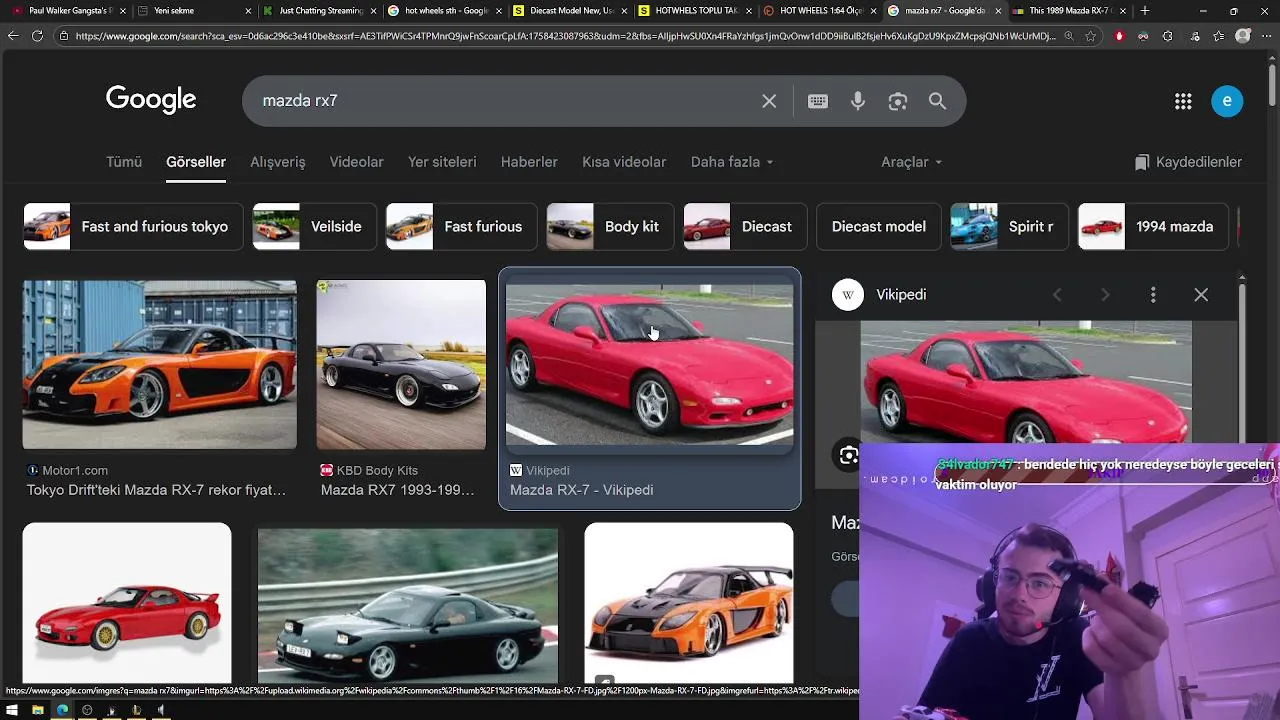
Task: Click the large red RX-7 preview image
Action: tap(1026, 381)
